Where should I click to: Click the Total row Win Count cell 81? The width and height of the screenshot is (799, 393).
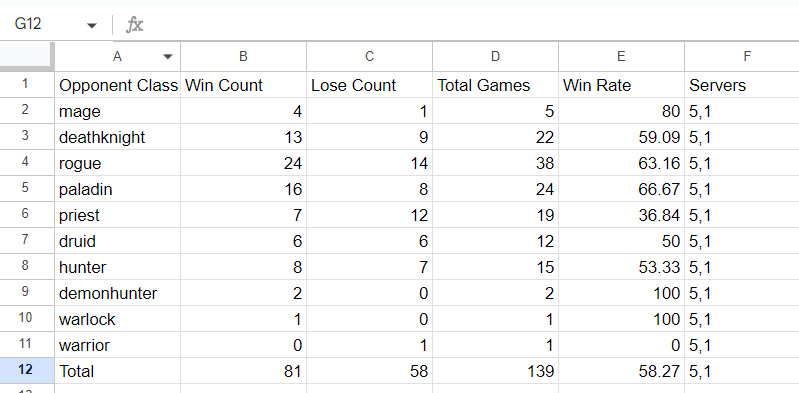(x=243, y=371)
